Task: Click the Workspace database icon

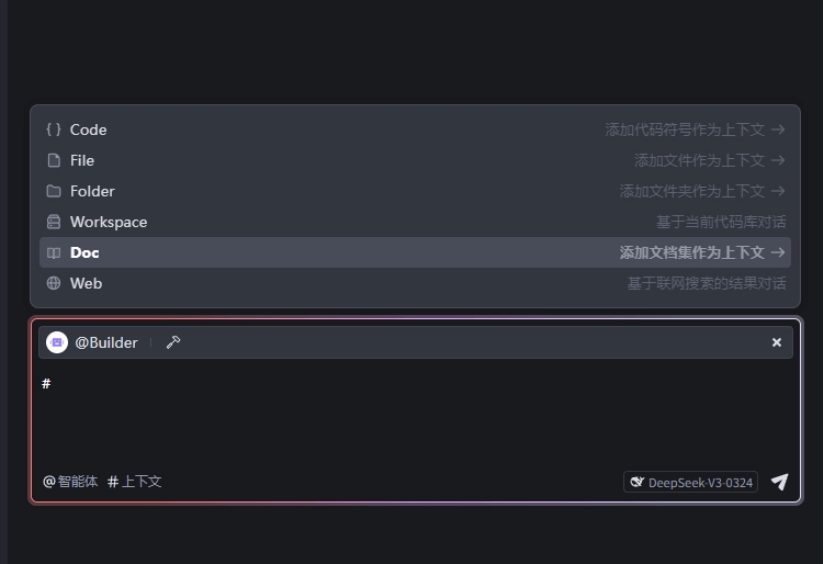Action: 54,222
